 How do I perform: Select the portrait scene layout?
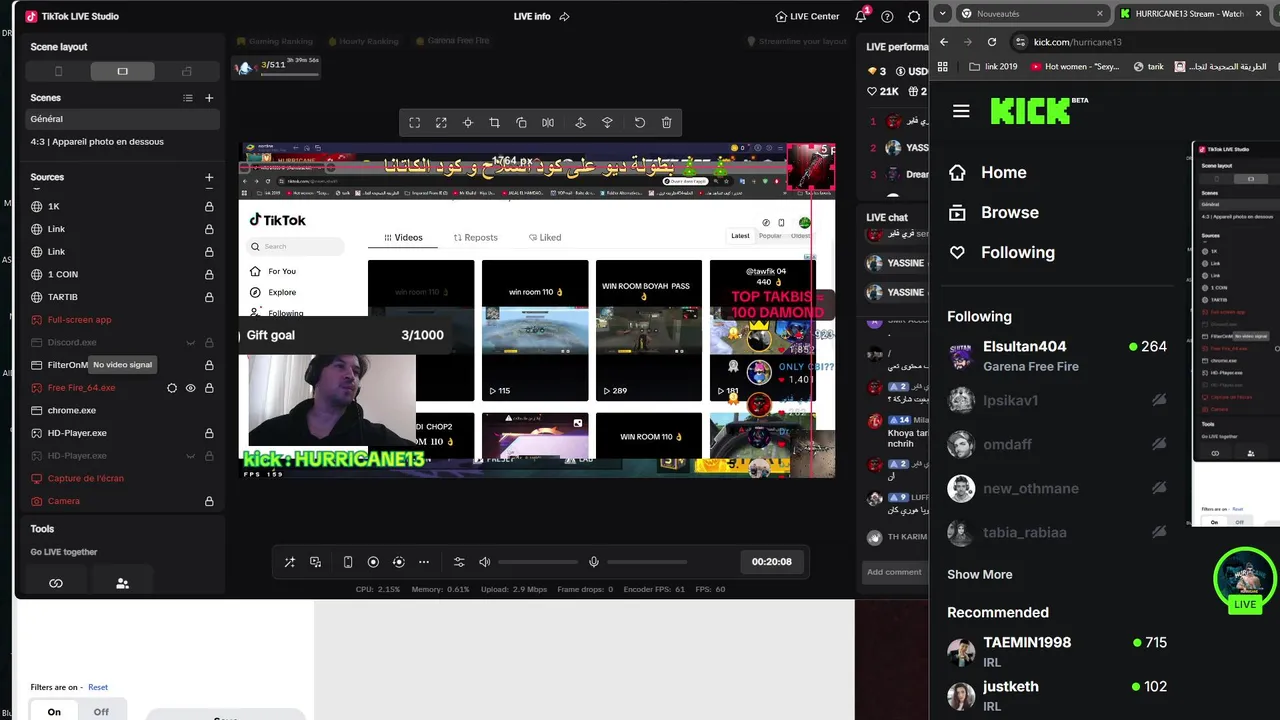tap(58, 71)
